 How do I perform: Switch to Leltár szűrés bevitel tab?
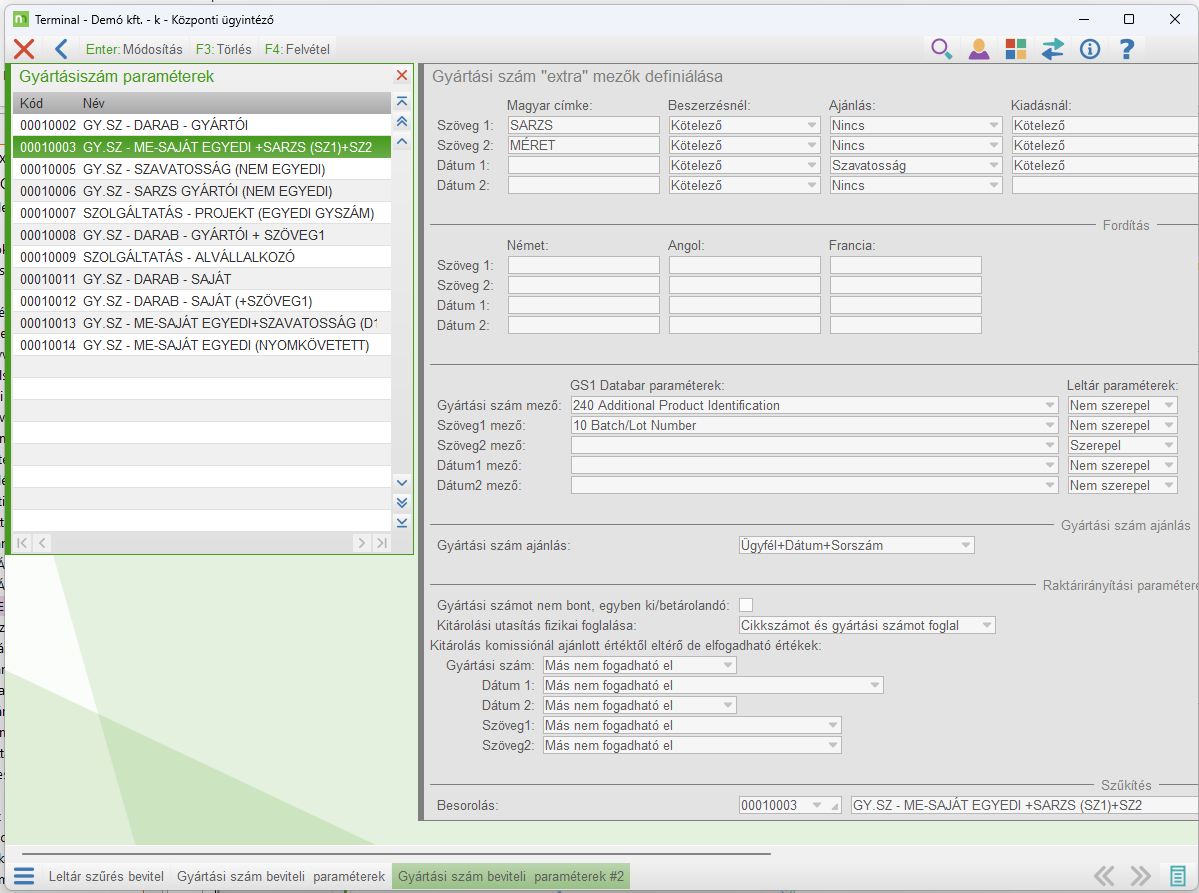[x=106, y=877]
